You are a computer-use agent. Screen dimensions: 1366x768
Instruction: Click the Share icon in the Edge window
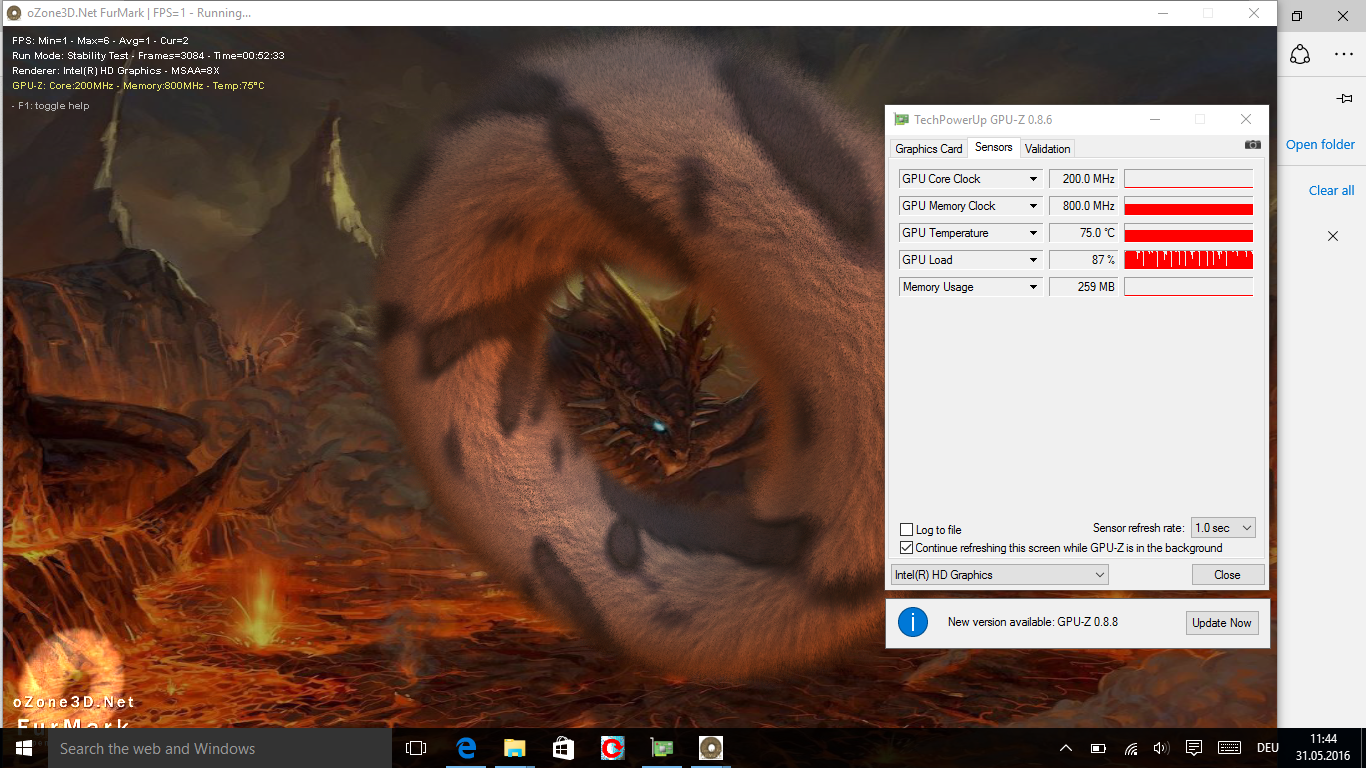coord(1300,55)
